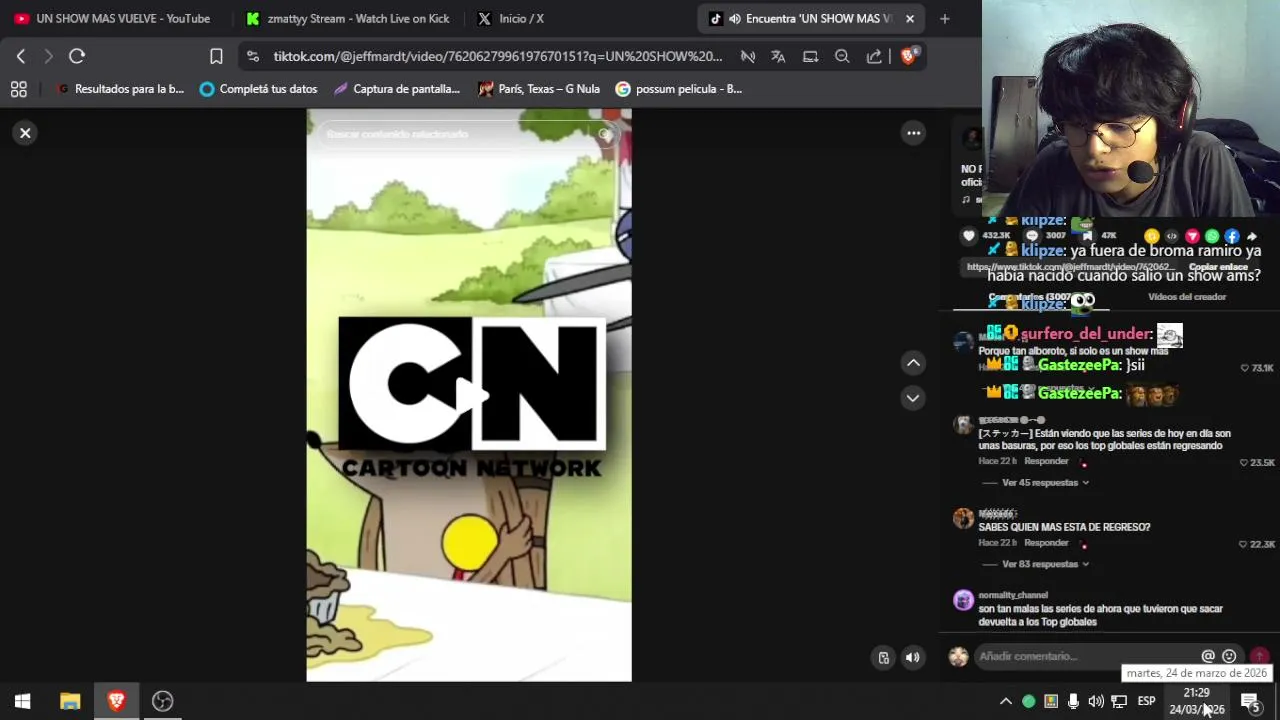This screenshot has height=720, width=1280.
Task: Open 'Resultados para la b...' bookmark
Action: [120, 89]
